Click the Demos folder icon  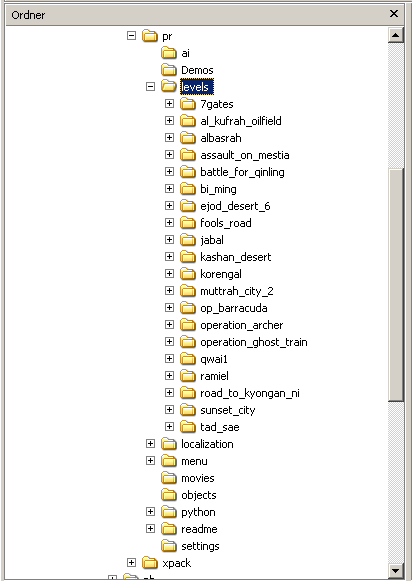(x=169, y=70)
